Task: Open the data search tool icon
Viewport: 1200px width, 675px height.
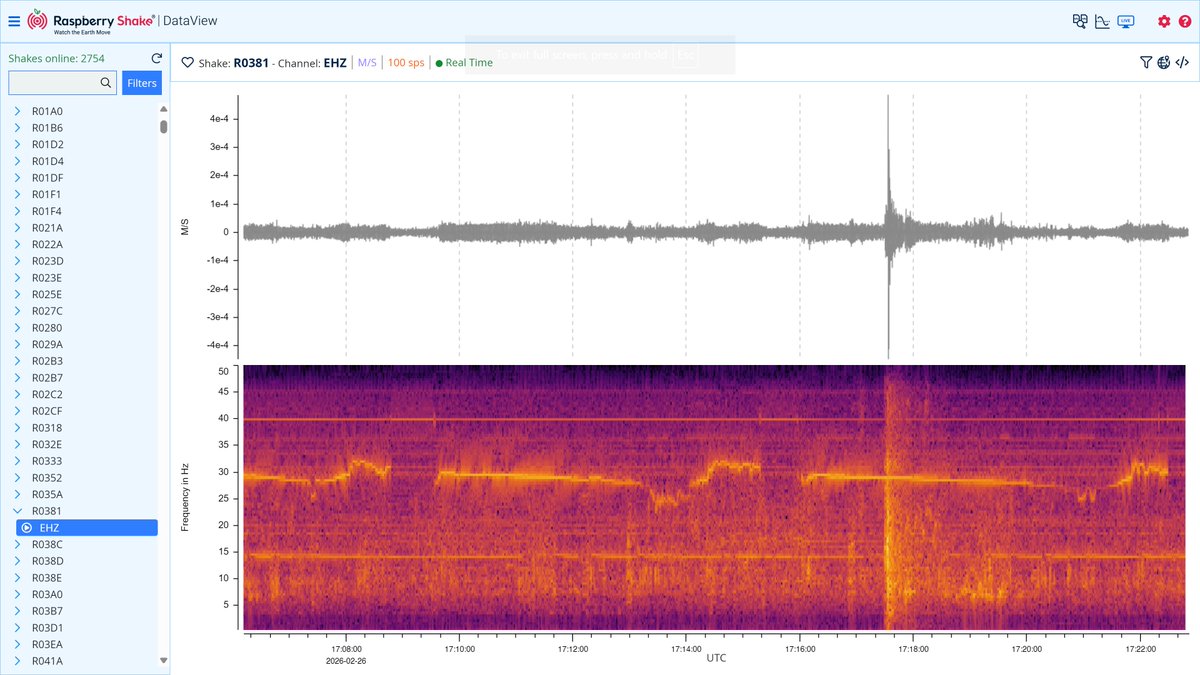Action: (x=1080, y=20)
